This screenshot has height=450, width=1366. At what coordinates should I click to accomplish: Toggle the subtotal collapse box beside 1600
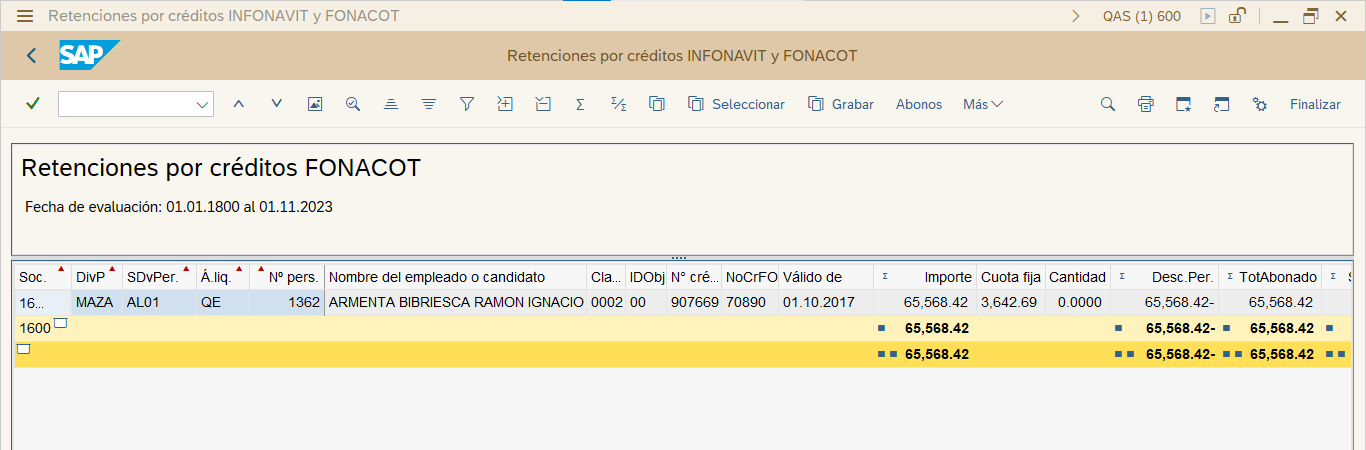(x=60, y=323)
